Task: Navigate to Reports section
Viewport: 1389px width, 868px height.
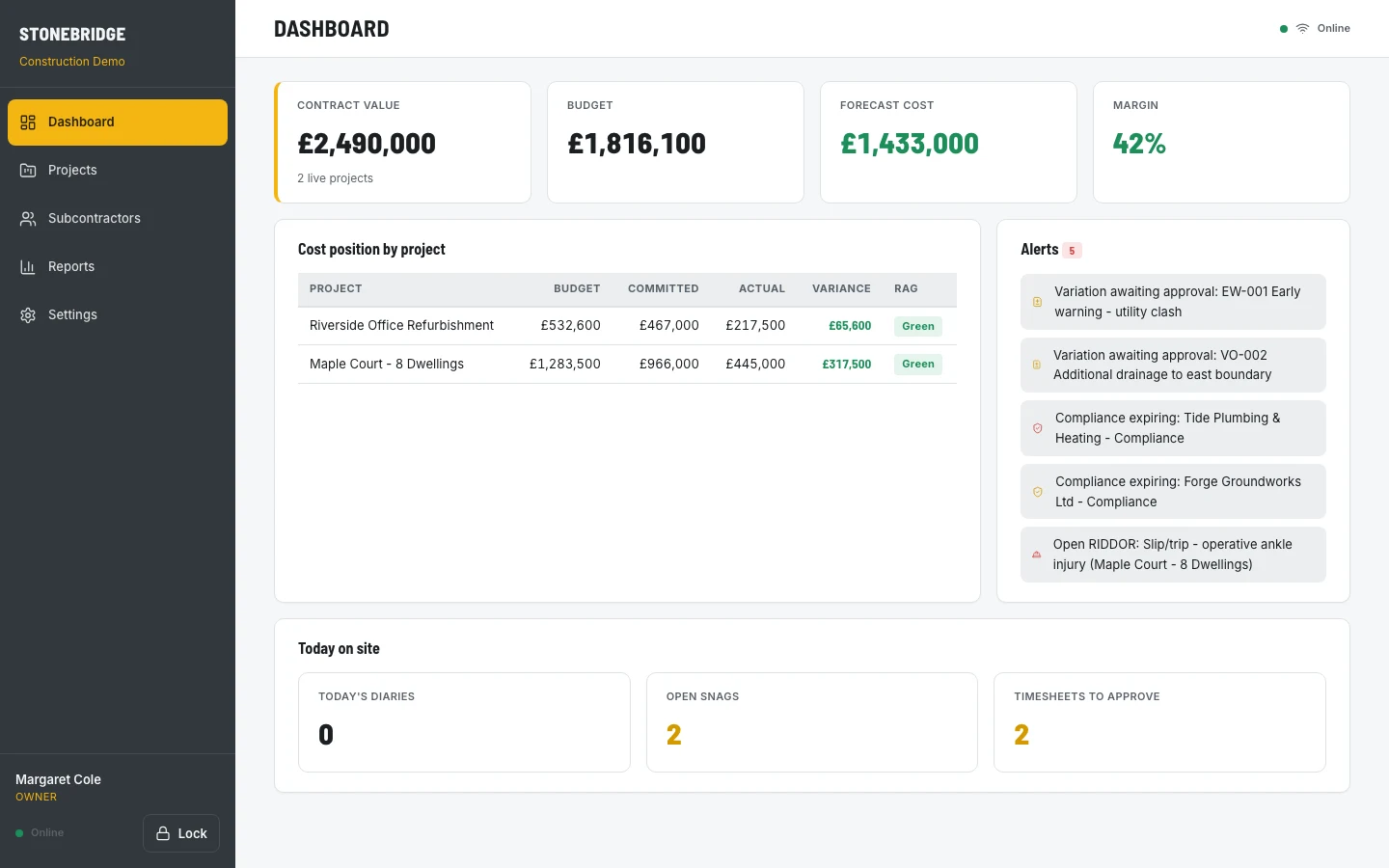Action: (118, 267)
